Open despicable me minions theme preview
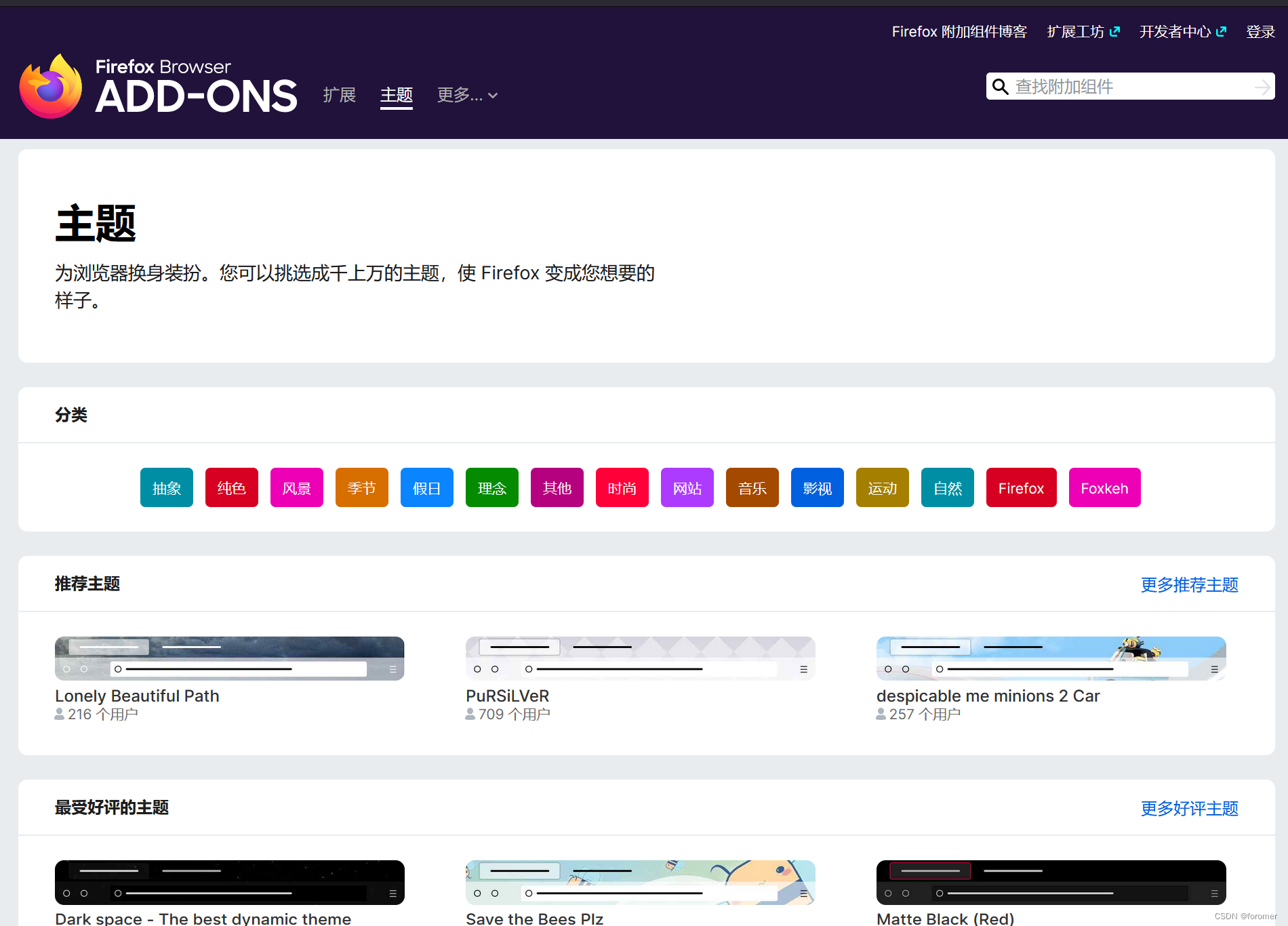The width and height of the screenshot is (1288, 926). 1051,658
